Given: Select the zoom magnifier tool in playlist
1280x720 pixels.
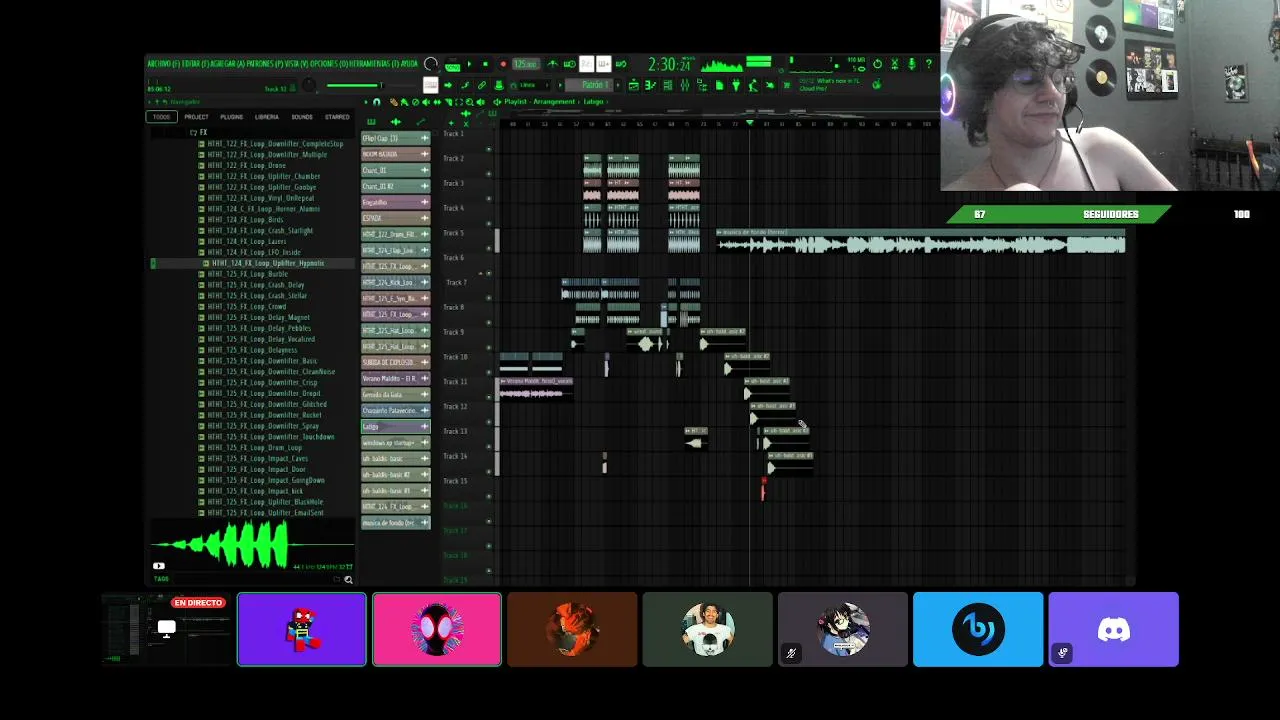Looking at the screenshot, I should click(469, 102).
